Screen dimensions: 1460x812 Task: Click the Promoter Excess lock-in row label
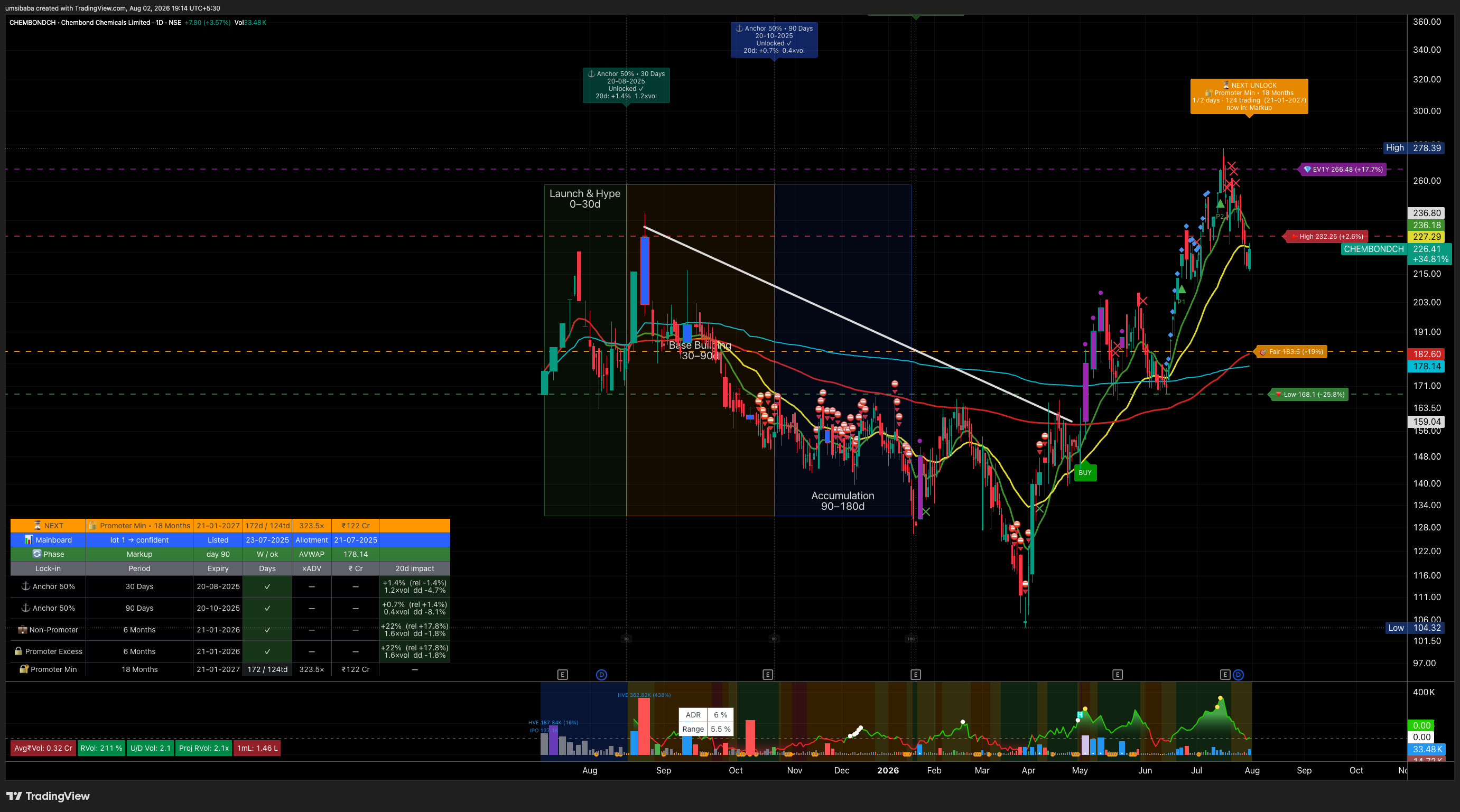point(48,651)
